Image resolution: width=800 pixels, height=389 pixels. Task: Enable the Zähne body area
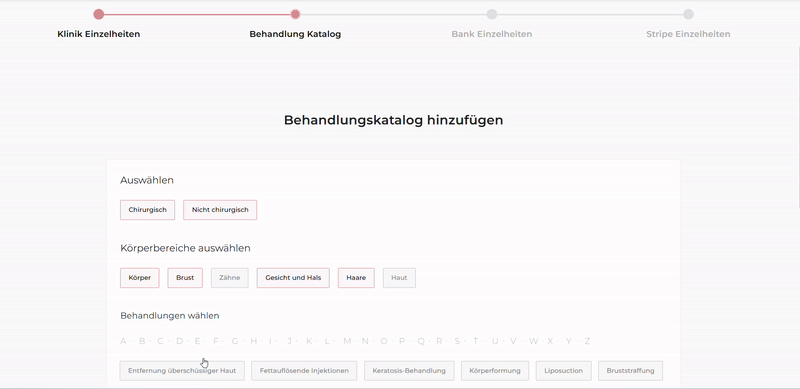pyautogui.click(x=230, y=278)
